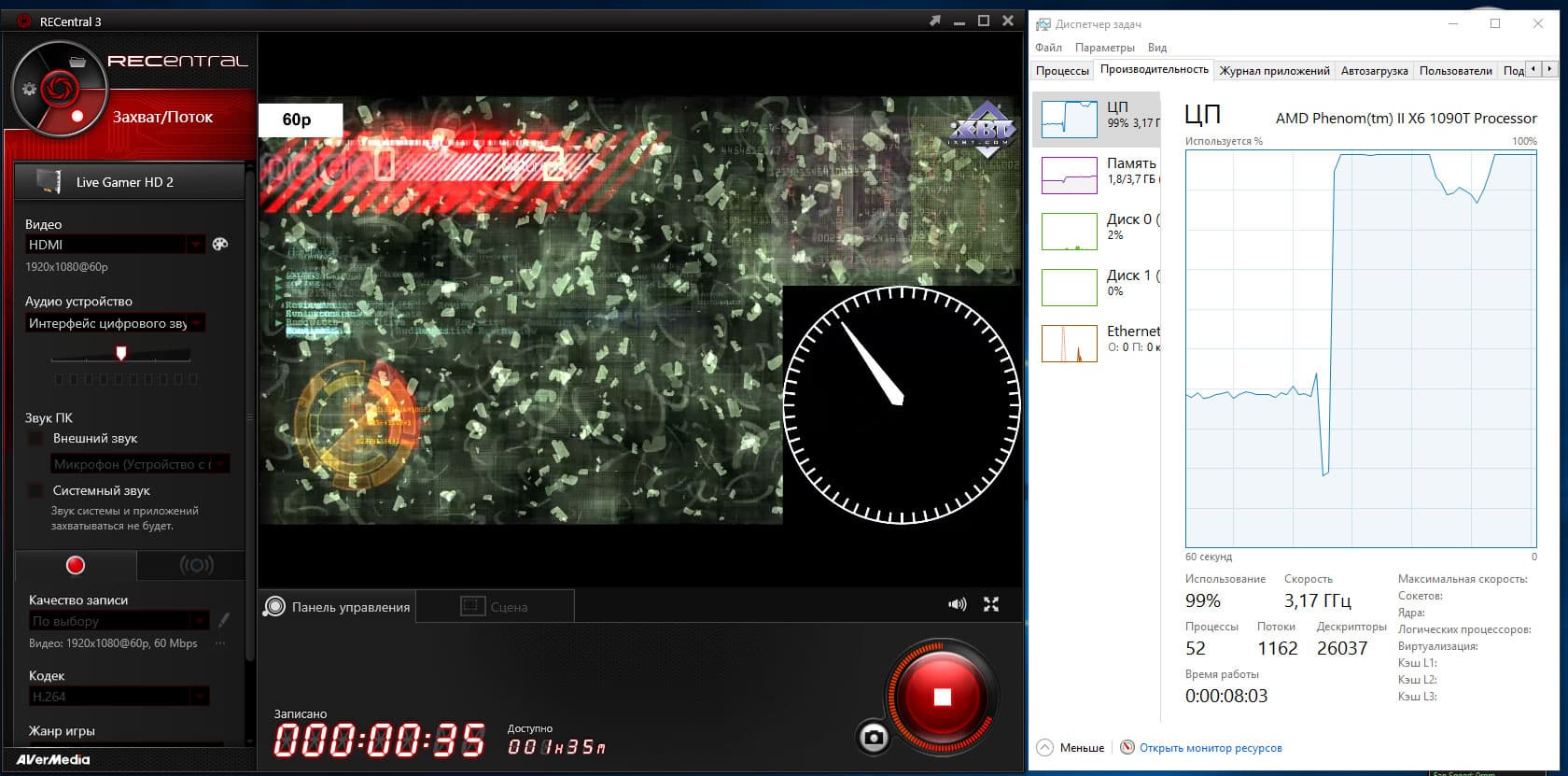
Task: Select the Диск 1 performance item
Action: tap(1098, 287)
